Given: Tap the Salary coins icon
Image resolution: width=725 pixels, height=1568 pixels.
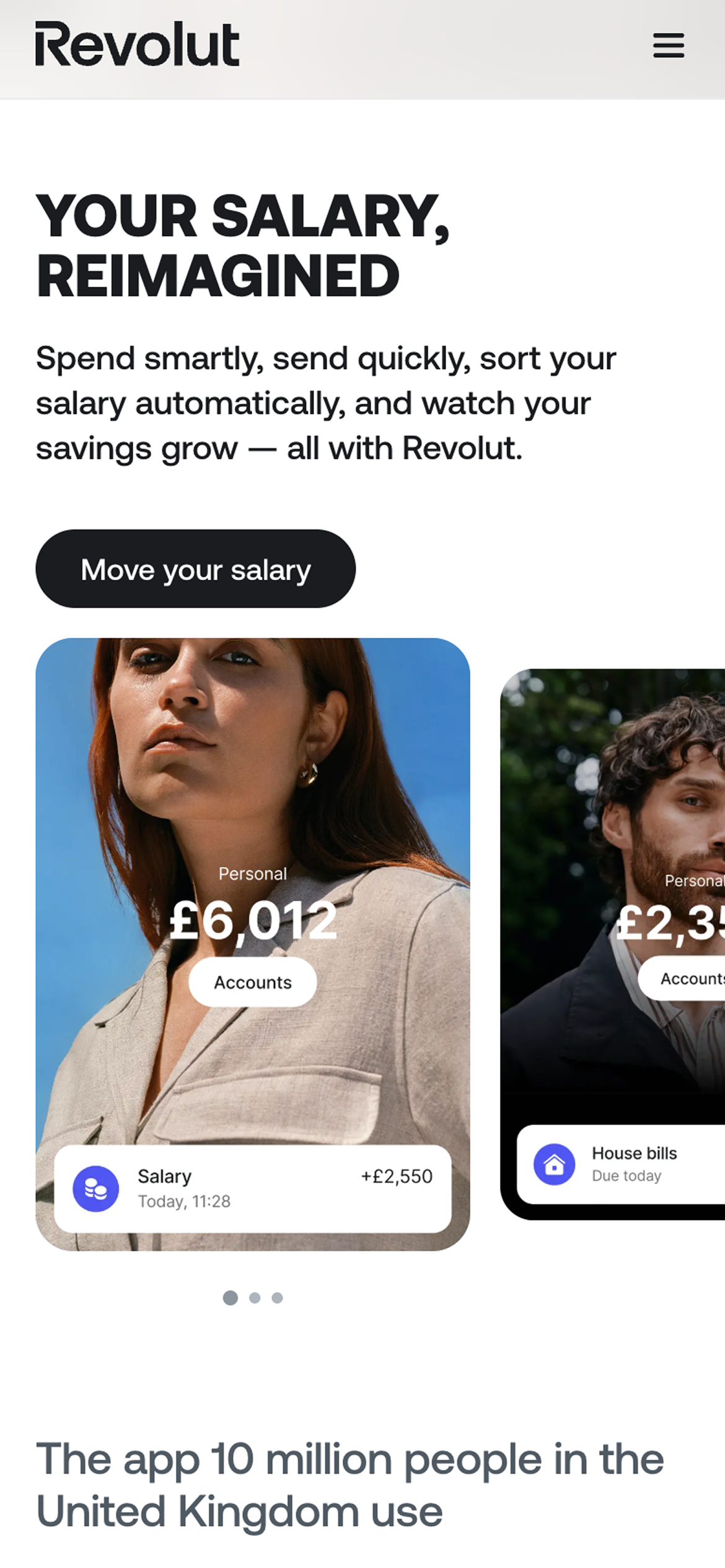Looking at the screenshot, I should pyautogui.click(x=96, y=1188).
